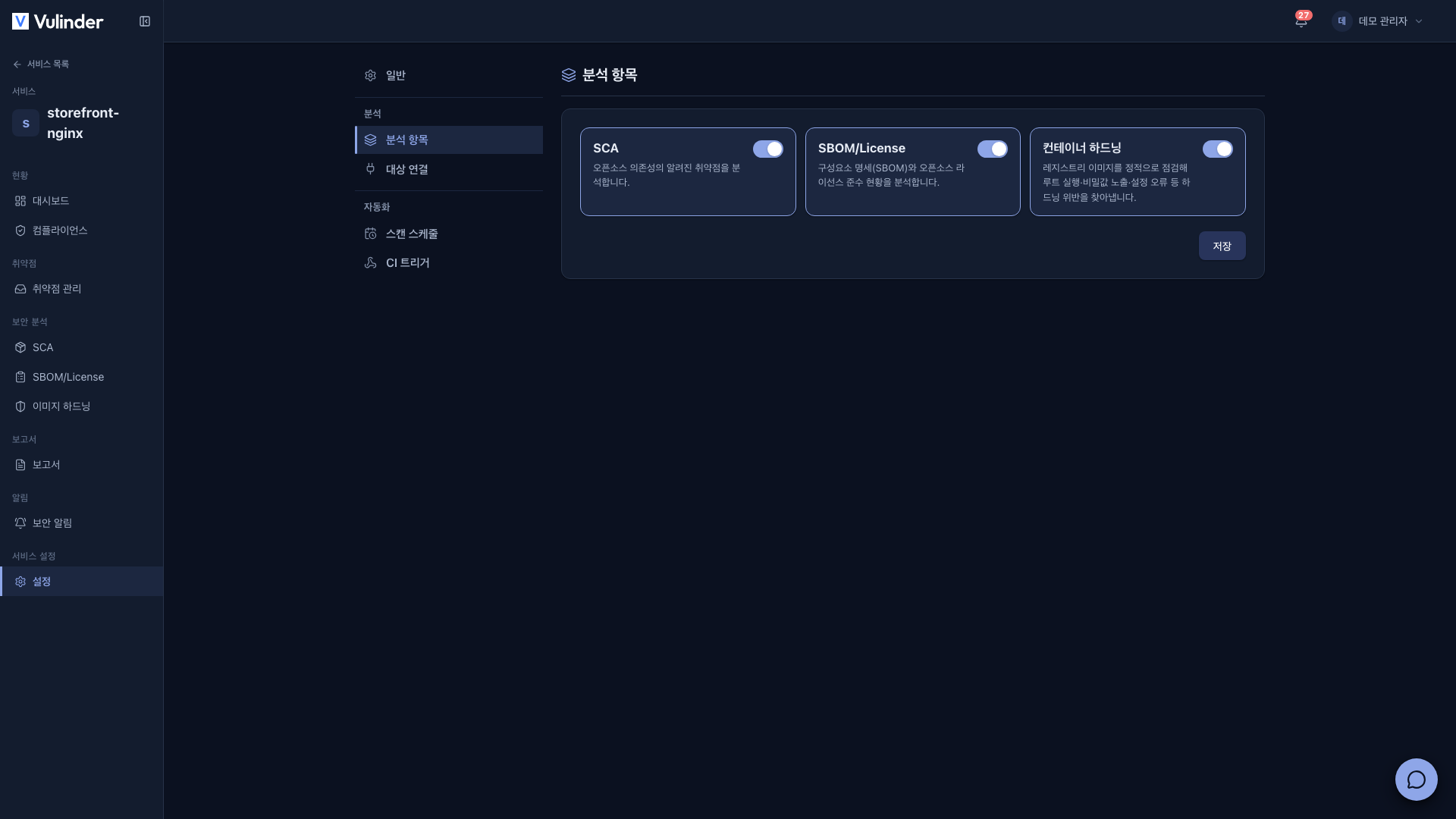Open the 대상 연결 settings section

pyautogui.click(x=449, y=169)
